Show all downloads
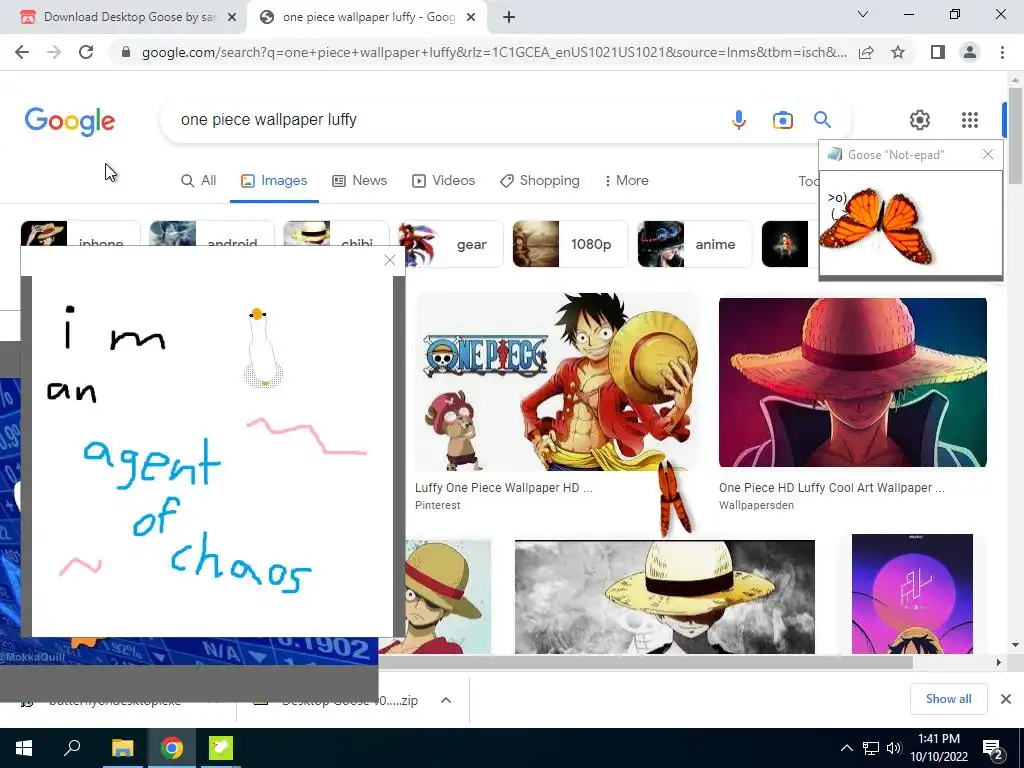 pos(948,699)
